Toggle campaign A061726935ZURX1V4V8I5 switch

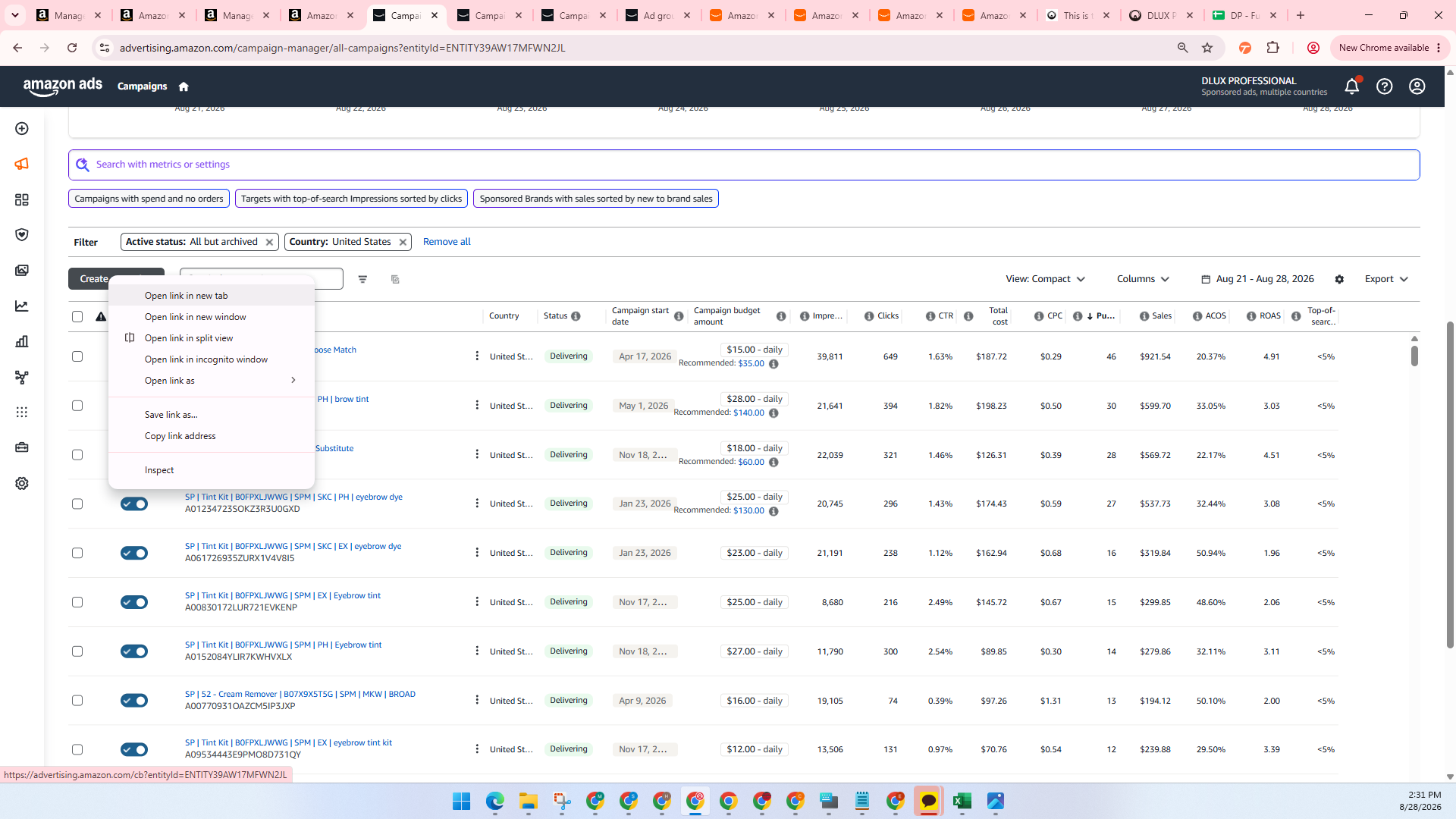click(134, 553)
